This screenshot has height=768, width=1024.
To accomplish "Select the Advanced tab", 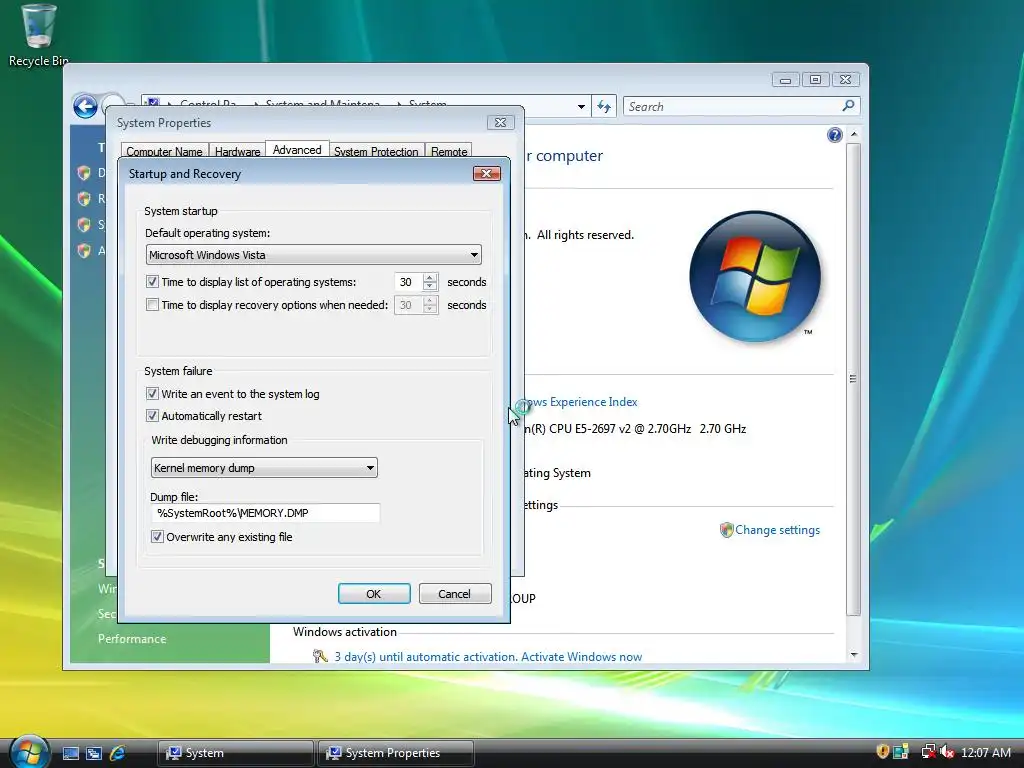I will click(x=297, y=150).
